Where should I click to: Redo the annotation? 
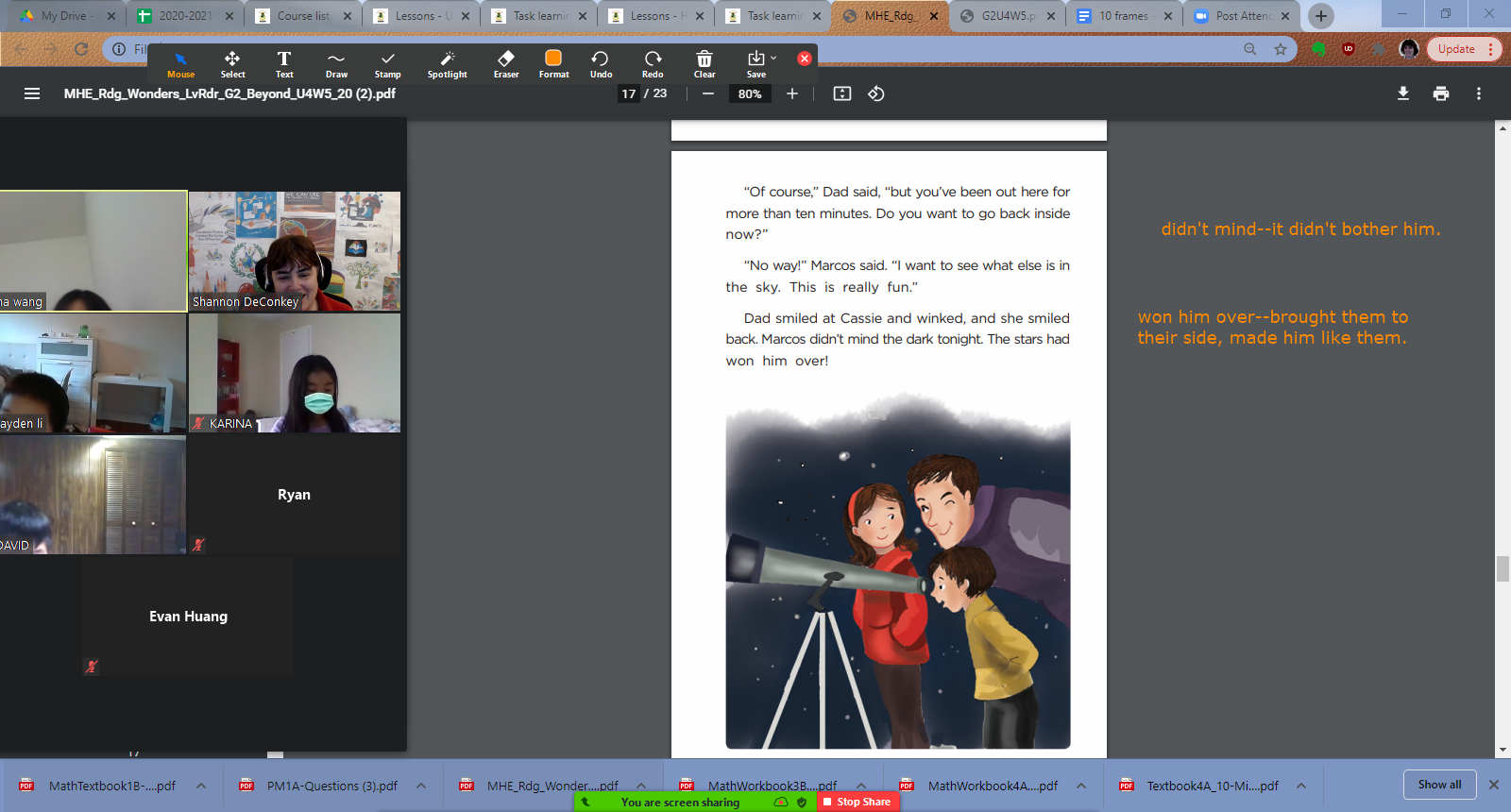pyautogui.click(x=653, y=64)
